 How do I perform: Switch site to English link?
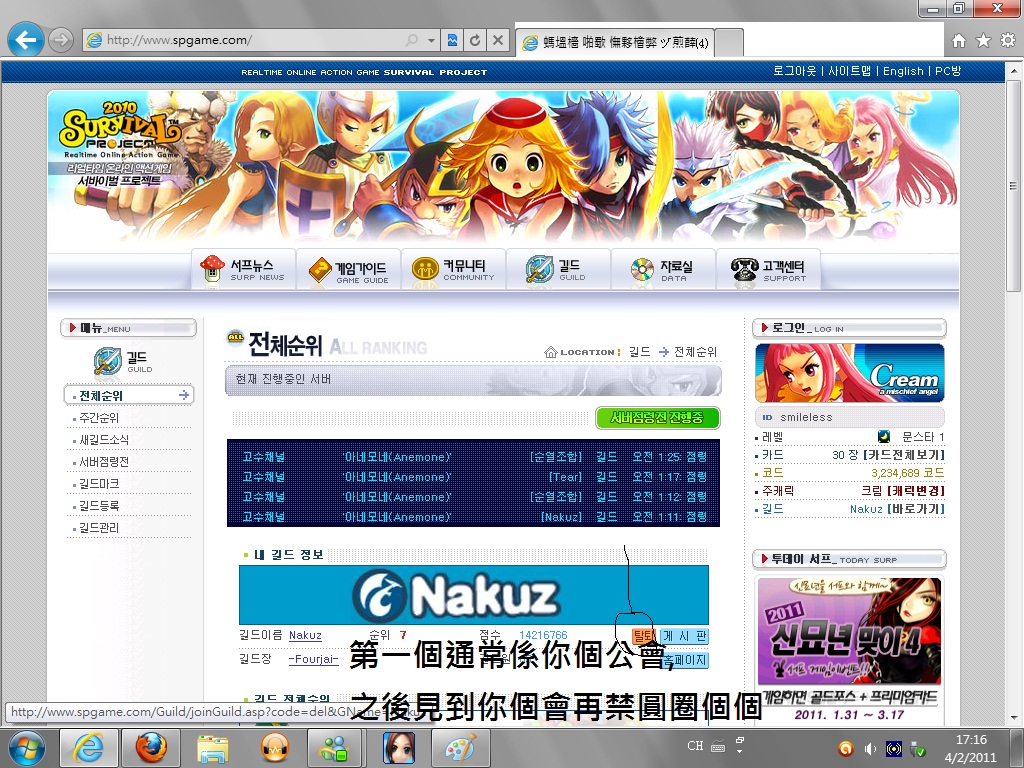(903, 71)
